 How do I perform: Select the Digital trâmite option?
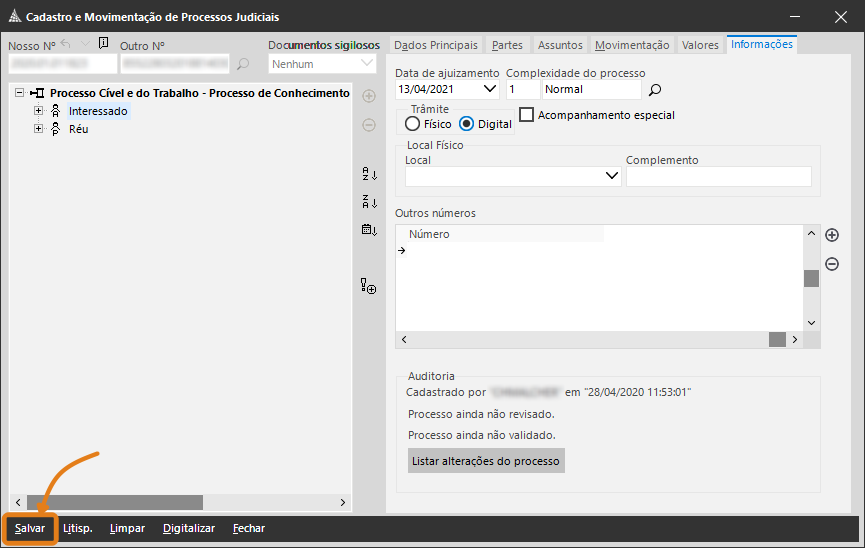coord(467,124)
